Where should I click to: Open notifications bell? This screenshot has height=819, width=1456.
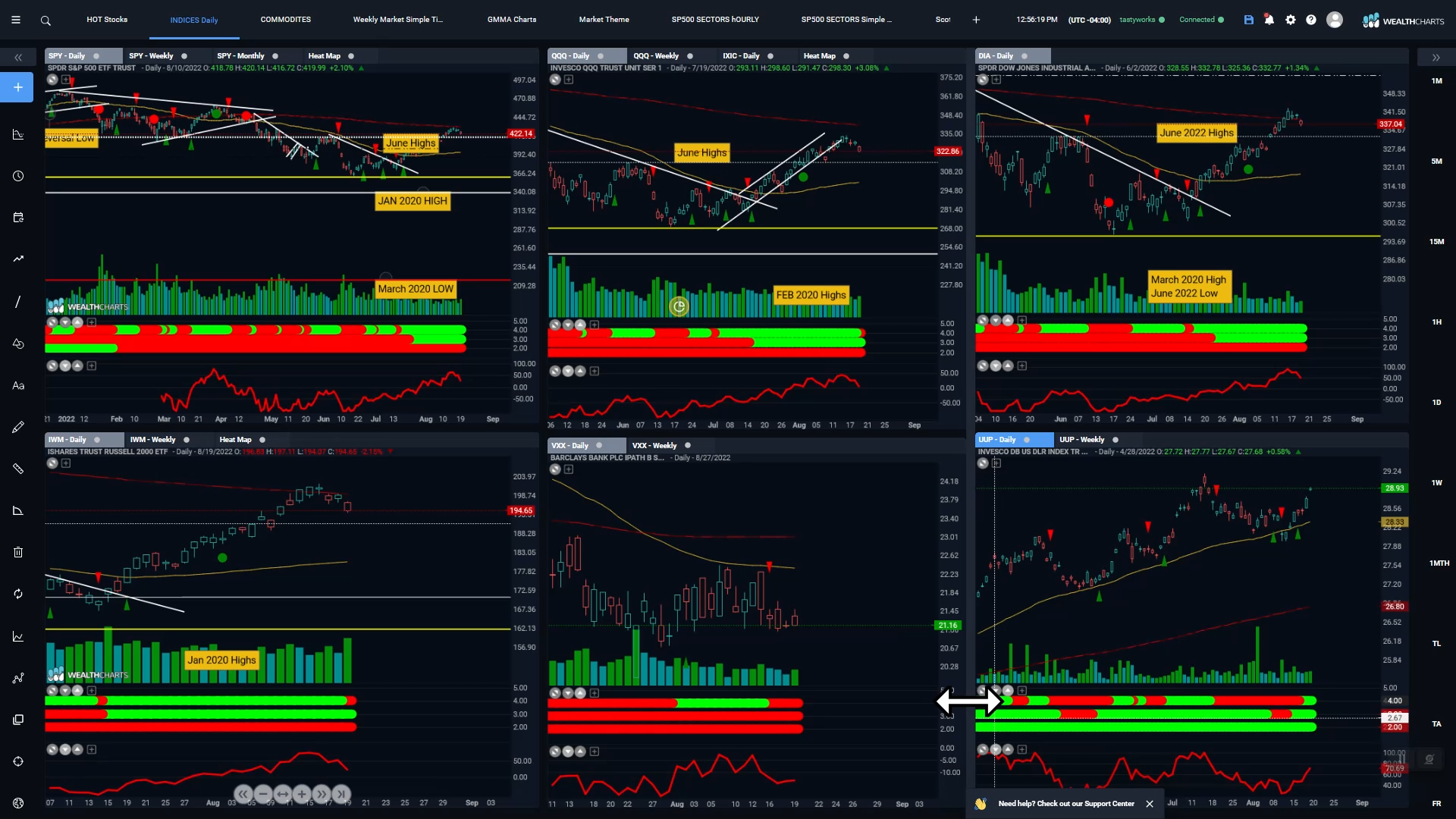(1269, 20)
